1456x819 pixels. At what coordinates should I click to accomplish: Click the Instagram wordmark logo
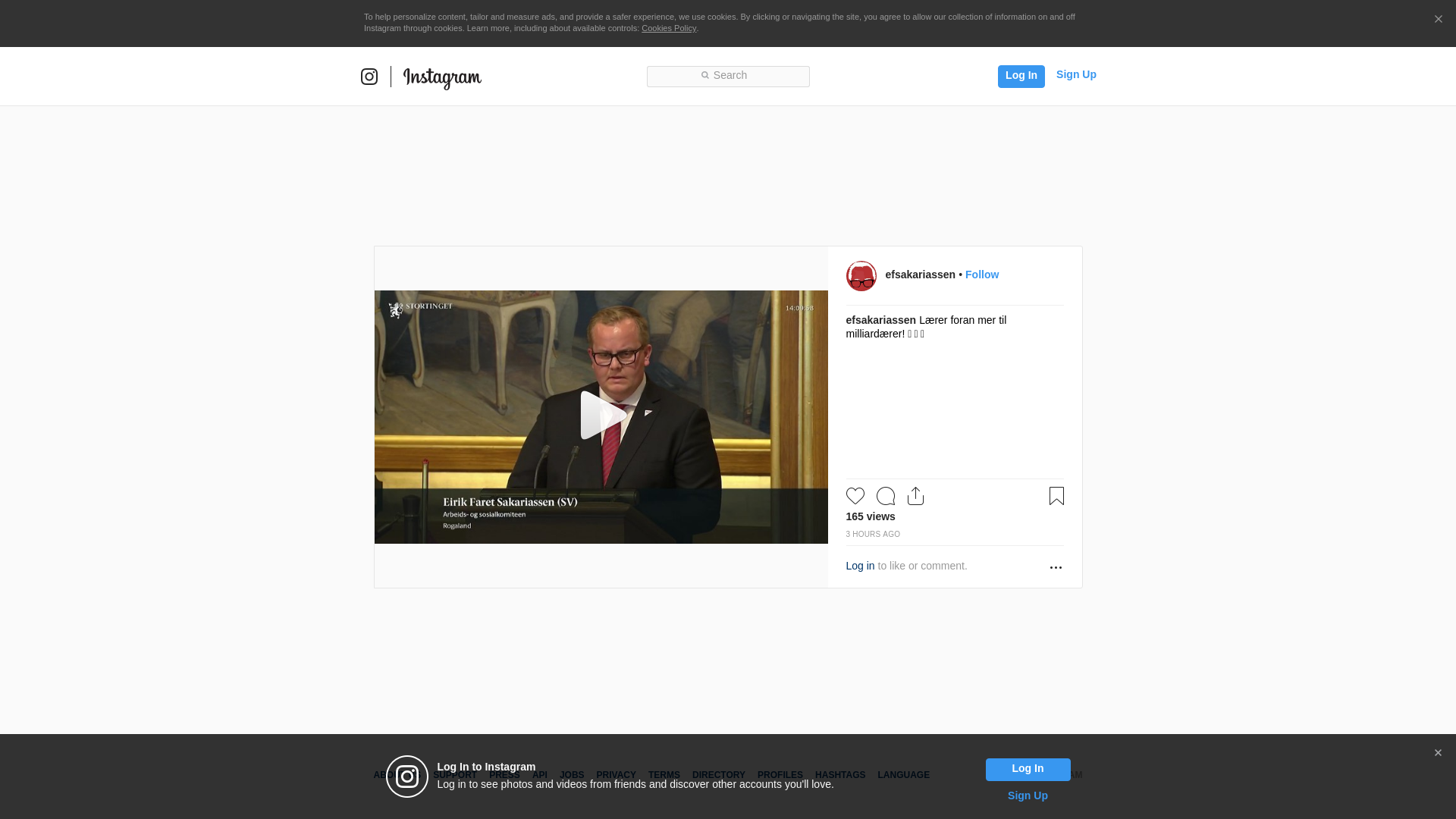coord(442,77)
